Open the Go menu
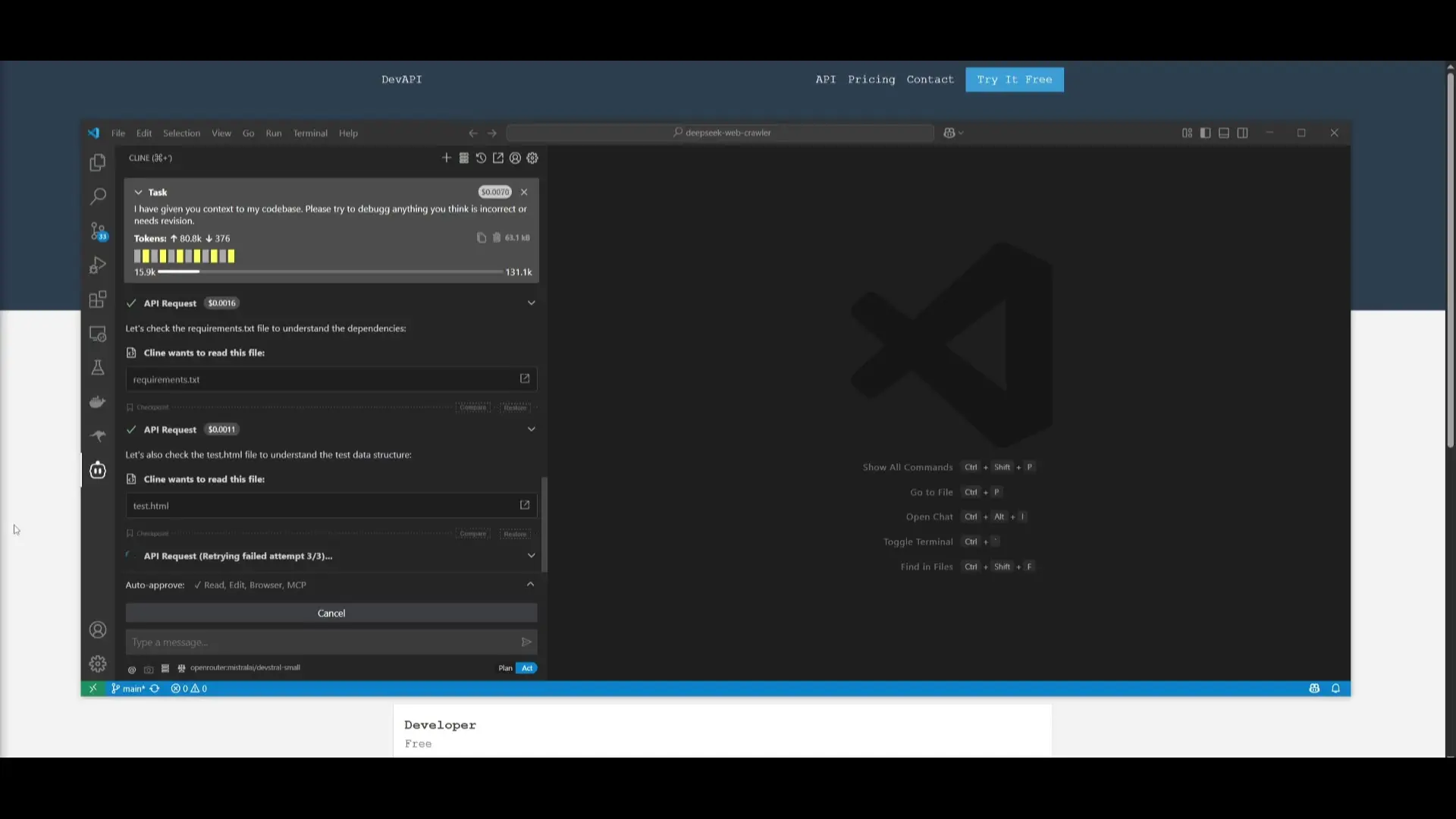The width and height of the screenshot is (1456, 819). 248,133
